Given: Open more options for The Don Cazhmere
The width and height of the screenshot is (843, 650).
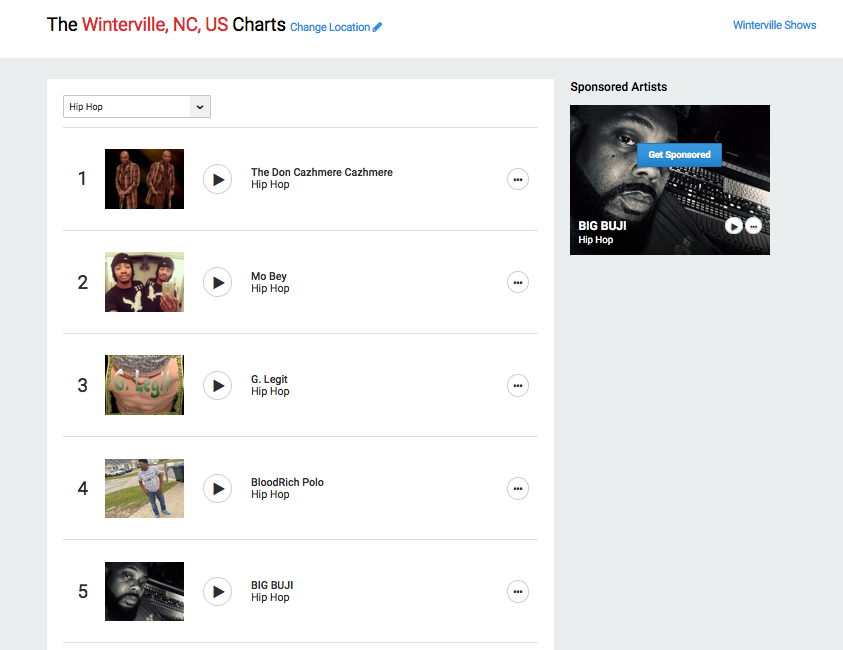Looking at the screenshot, I should (518, 180).
